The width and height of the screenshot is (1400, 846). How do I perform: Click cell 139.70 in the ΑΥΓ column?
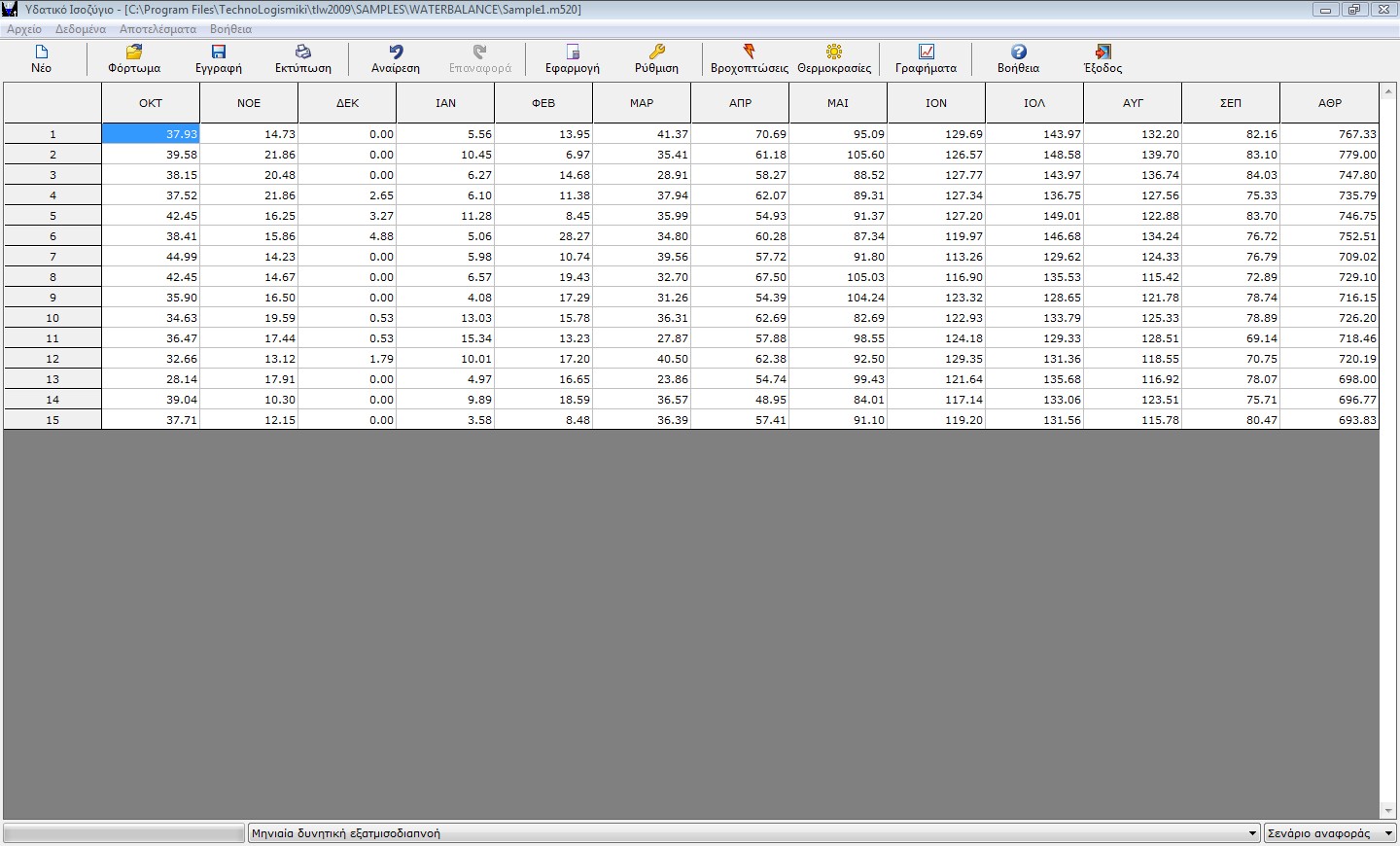[1133, 155]
